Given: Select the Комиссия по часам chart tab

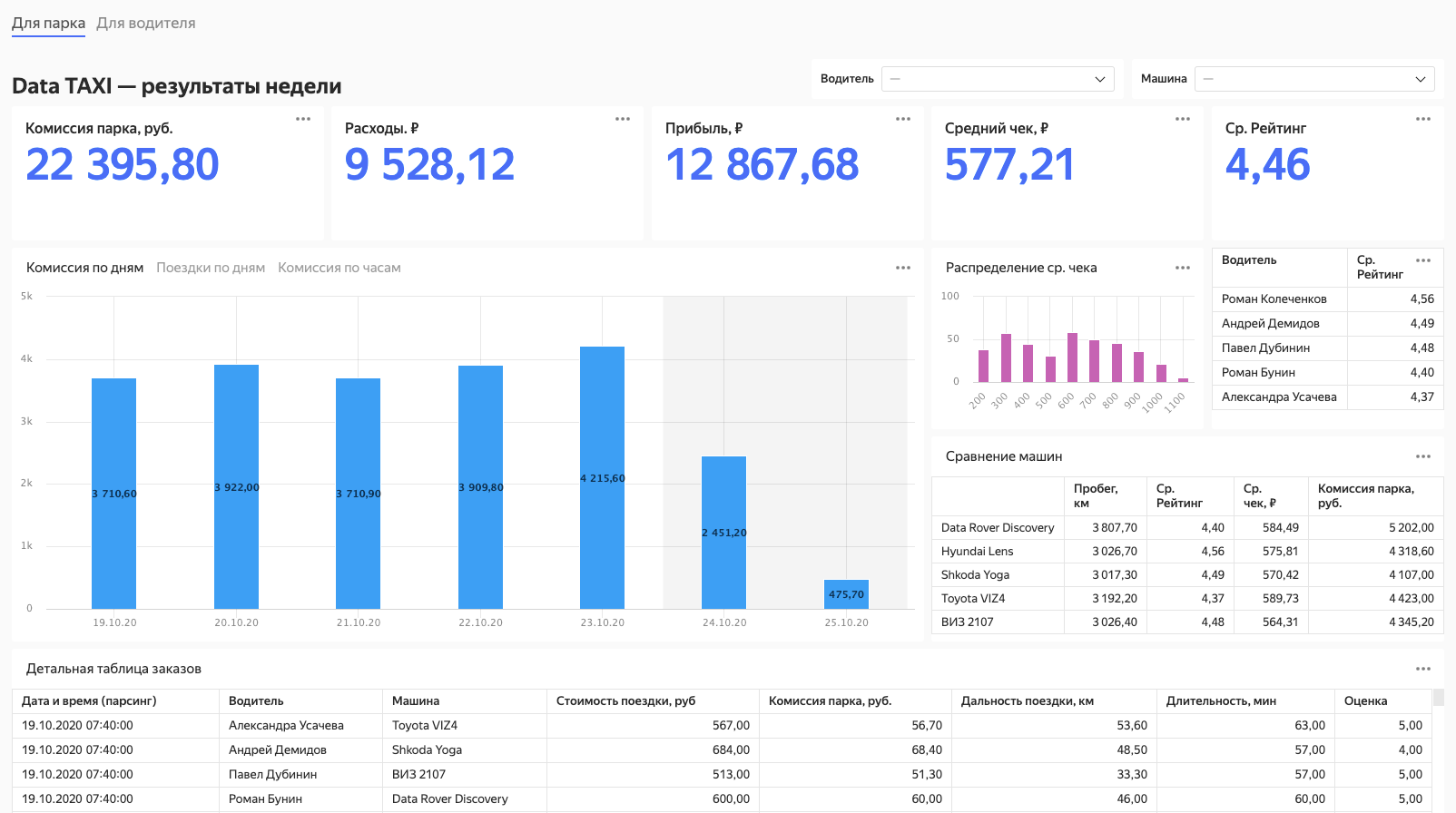Looking at the screenshot, I should (x=339, y=268).
